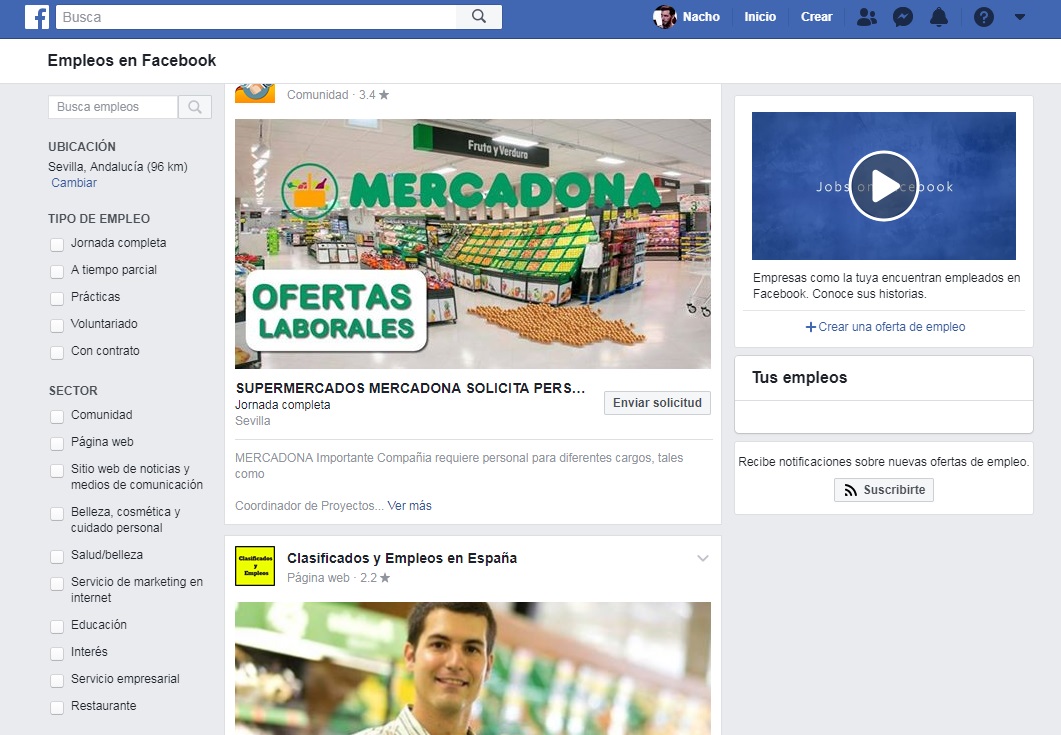Click the Empleos en Facebook heading
Viewport: 1061px width, 735px height.
[x=132, y=60]
